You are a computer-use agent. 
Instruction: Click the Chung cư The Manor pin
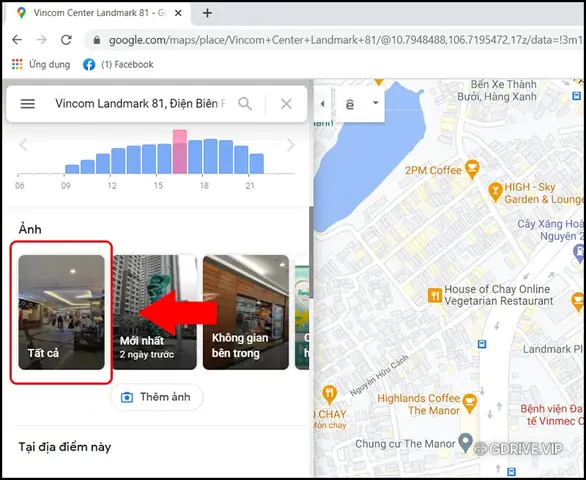pos(465,443)
